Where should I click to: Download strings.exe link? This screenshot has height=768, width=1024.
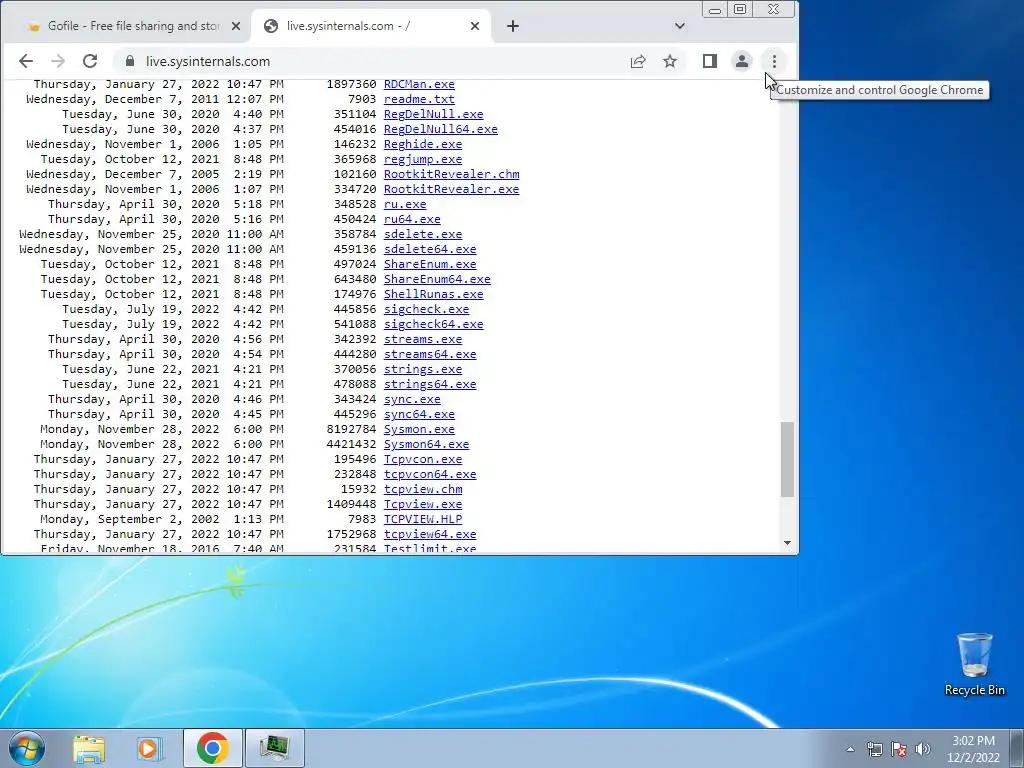tap(423, 370)
